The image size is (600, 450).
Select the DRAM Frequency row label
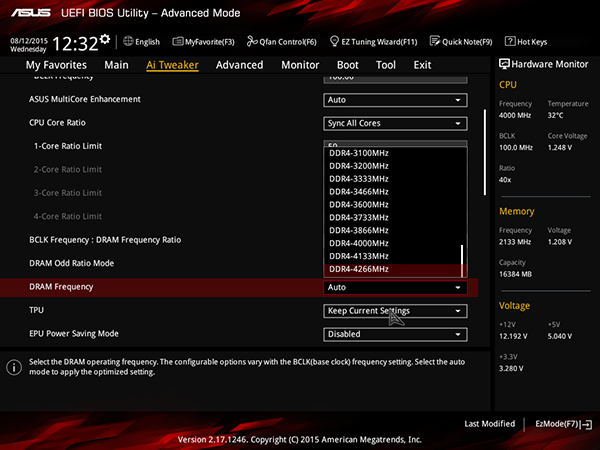[x=61, y=287]
